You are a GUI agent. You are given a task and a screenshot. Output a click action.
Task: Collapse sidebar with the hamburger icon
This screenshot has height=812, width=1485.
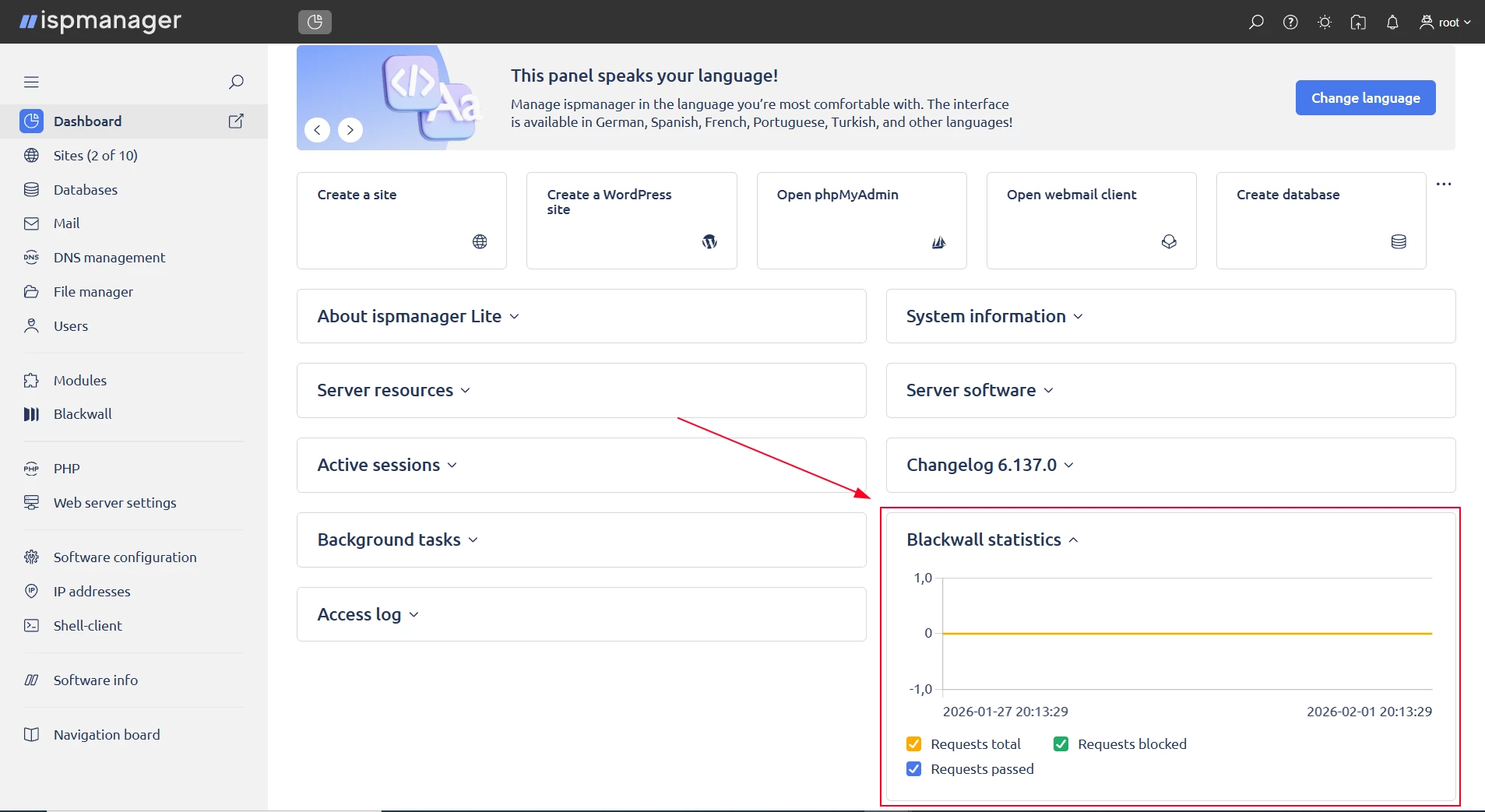click(31, 83)
